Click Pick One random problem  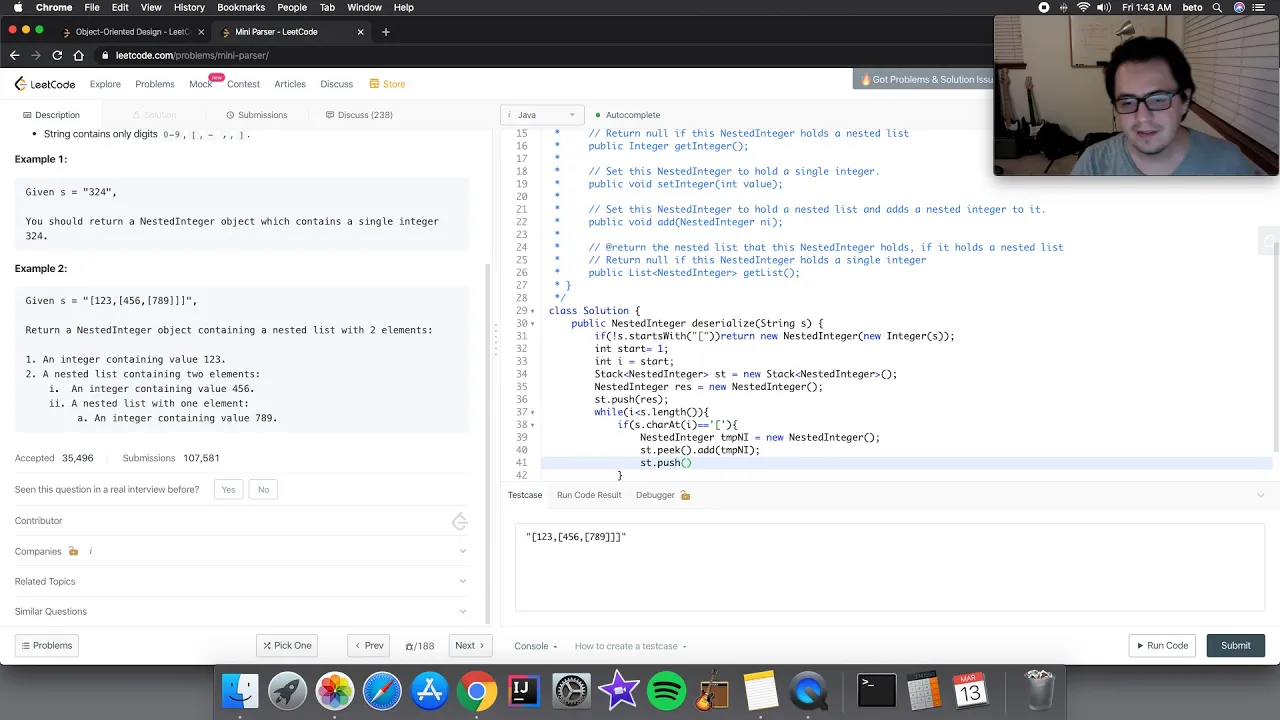point(287,646)
